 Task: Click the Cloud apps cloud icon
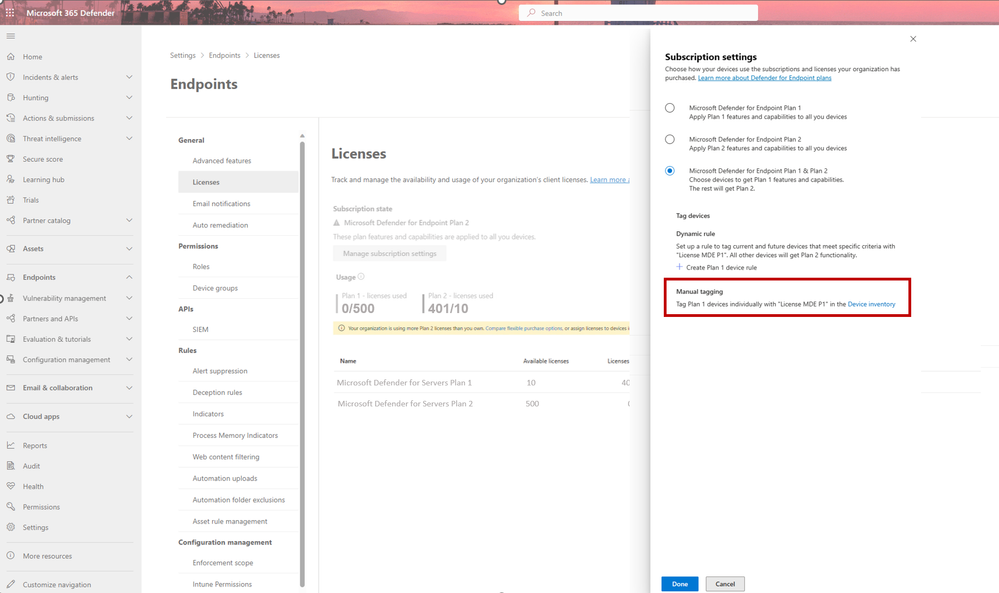[x=11, y=417]
